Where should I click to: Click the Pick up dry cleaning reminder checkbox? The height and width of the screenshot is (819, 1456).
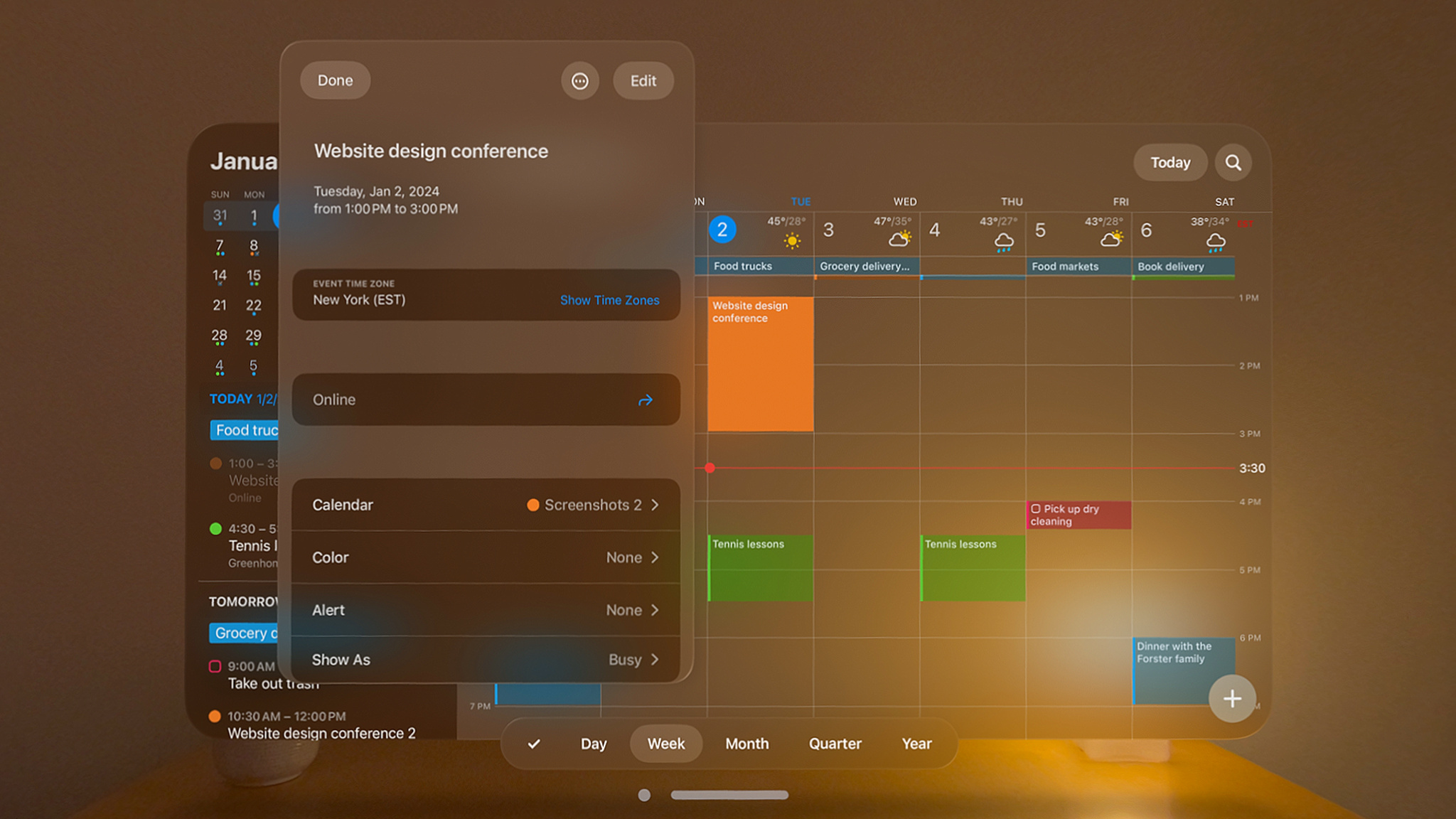(x=1036, y=508)
